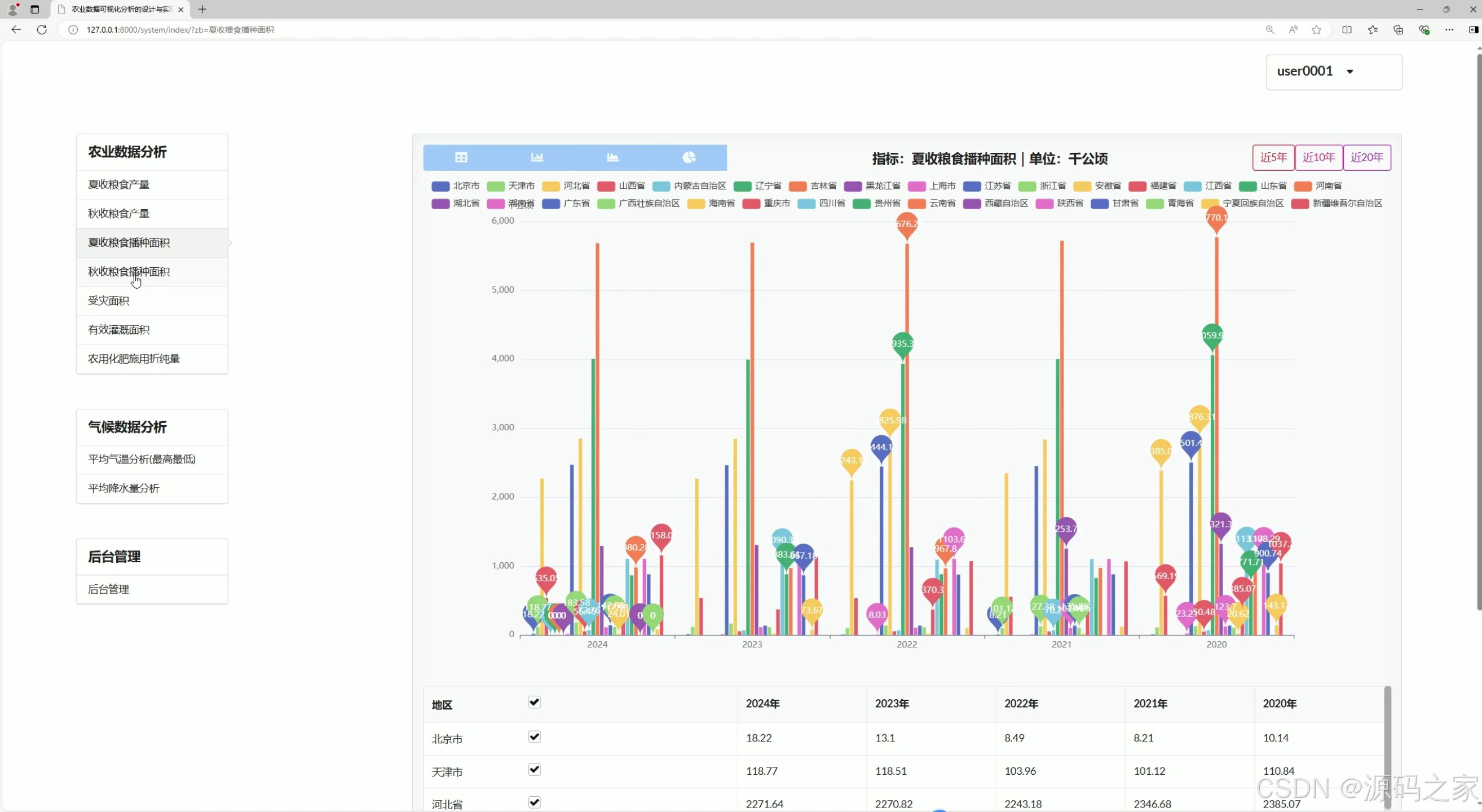
Task: Open browser settings and more menu
Action: [1449, 30]
